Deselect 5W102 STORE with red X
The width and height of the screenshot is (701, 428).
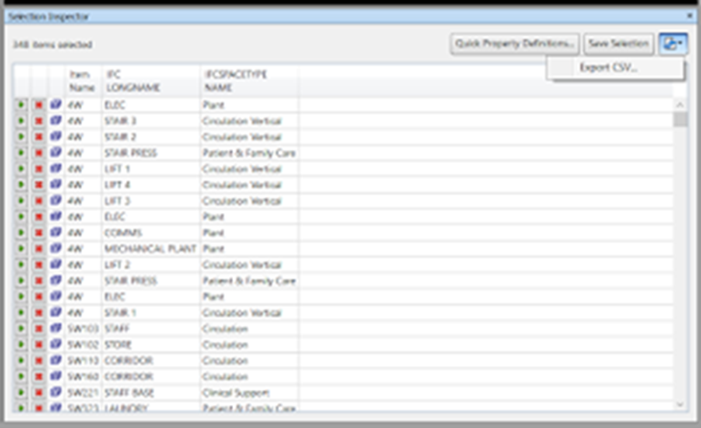39,345
